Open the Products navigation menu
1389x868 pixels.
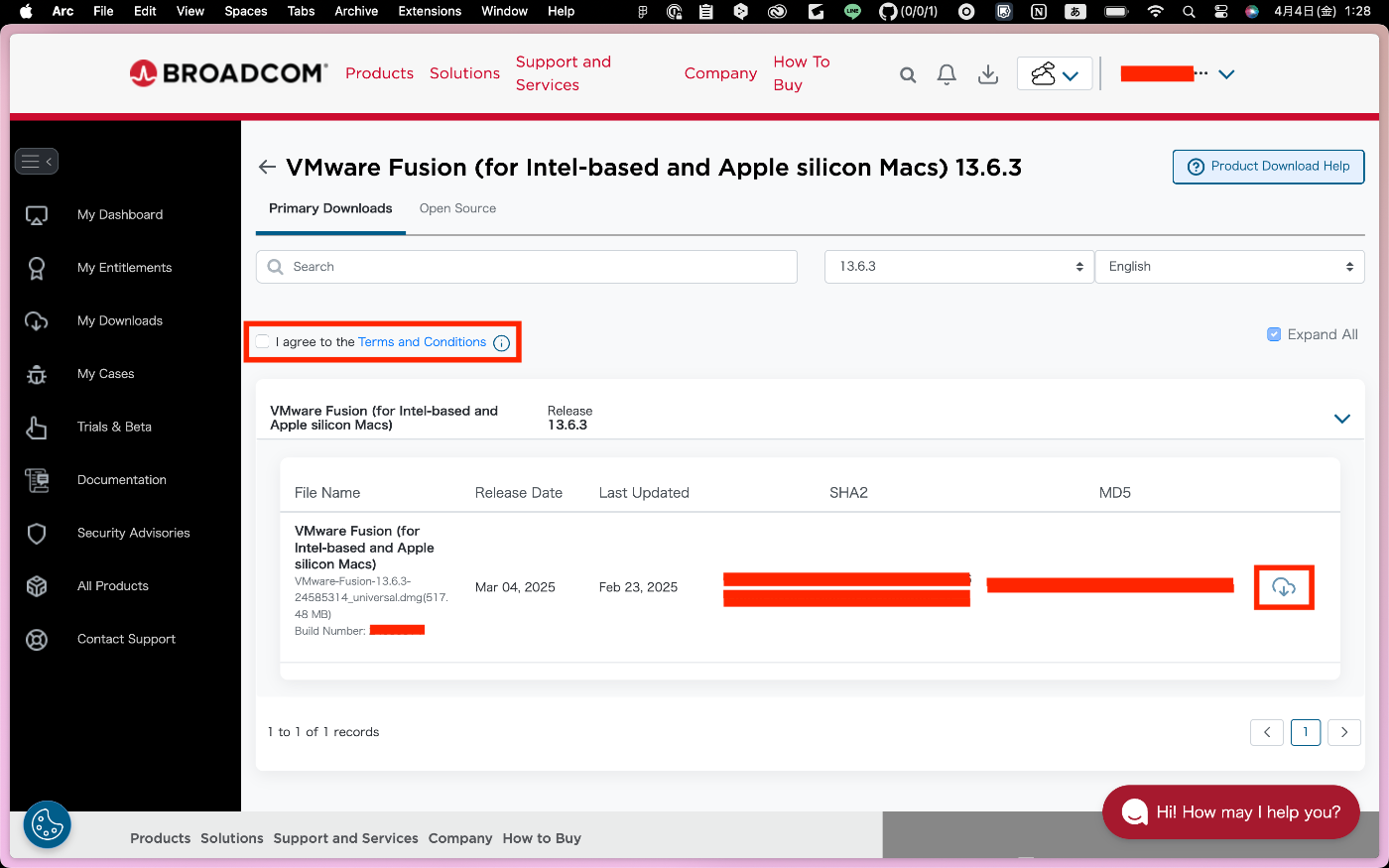(x=379, y=73)
